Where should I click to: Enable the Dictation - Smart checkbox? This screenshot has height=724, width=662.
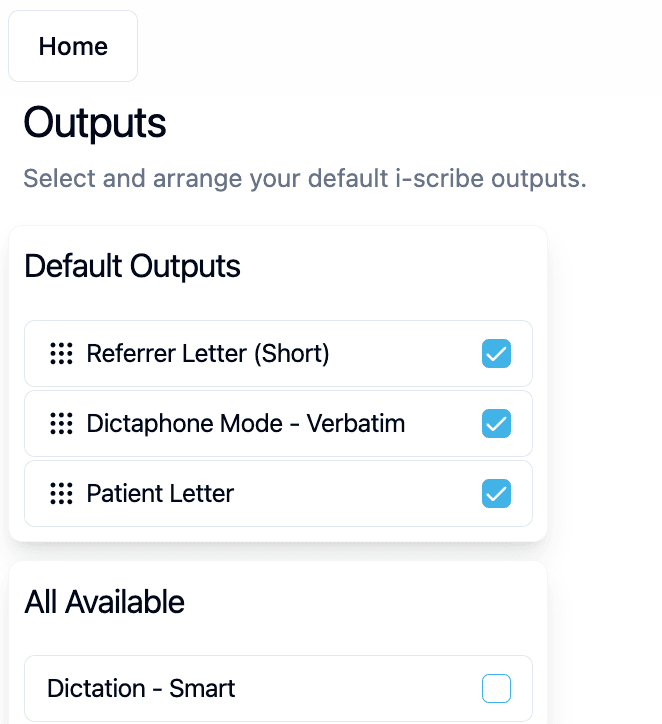496,688
